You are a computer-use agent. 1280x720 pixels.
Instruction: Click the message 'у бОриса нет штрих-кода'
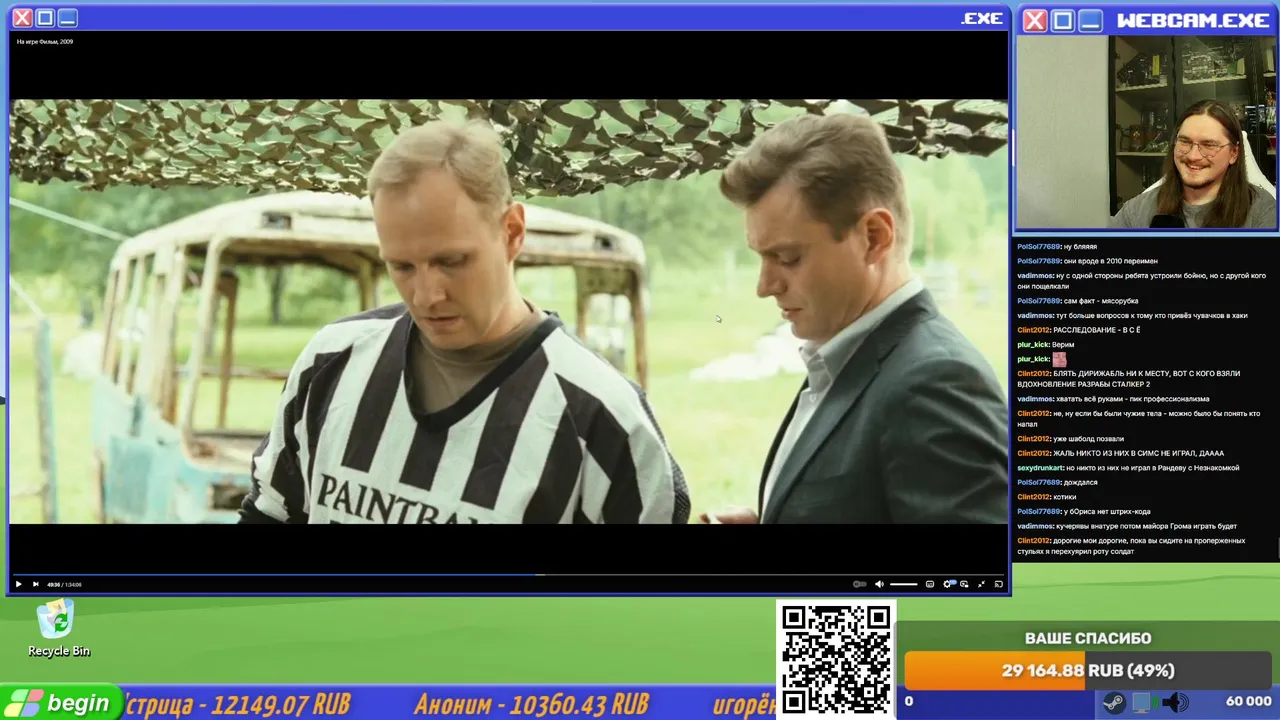pos(1107,512)
